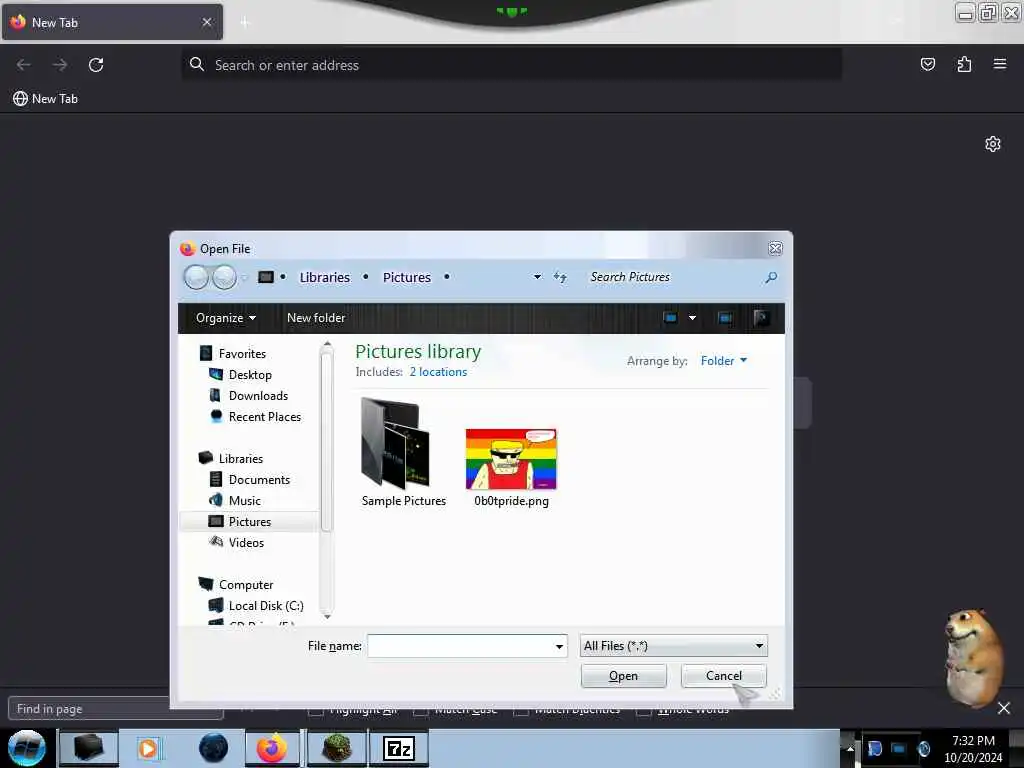Open the dark globe taskbar icon

[x=213, y=748]
